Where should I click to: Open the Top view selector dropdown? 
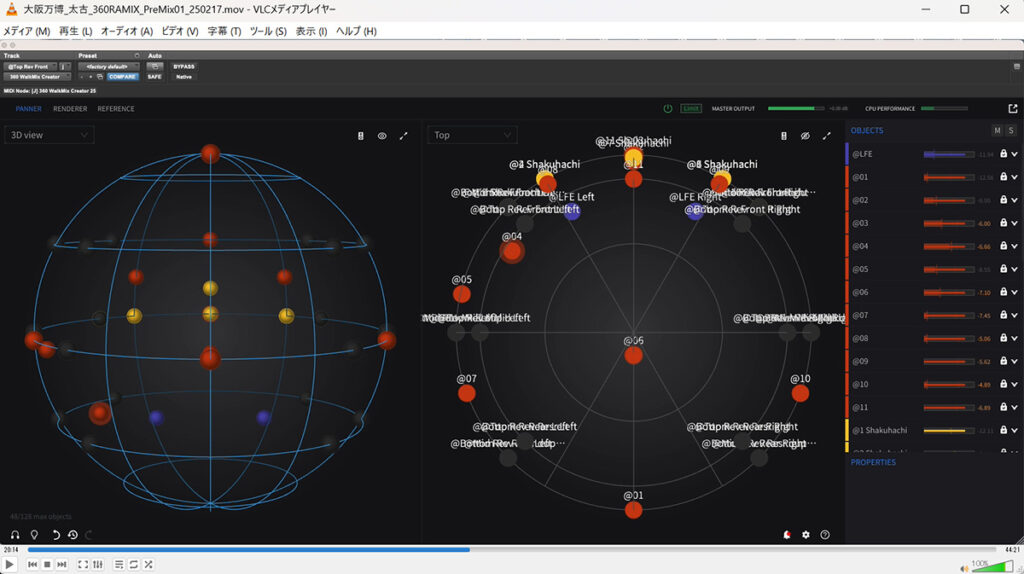472,135
